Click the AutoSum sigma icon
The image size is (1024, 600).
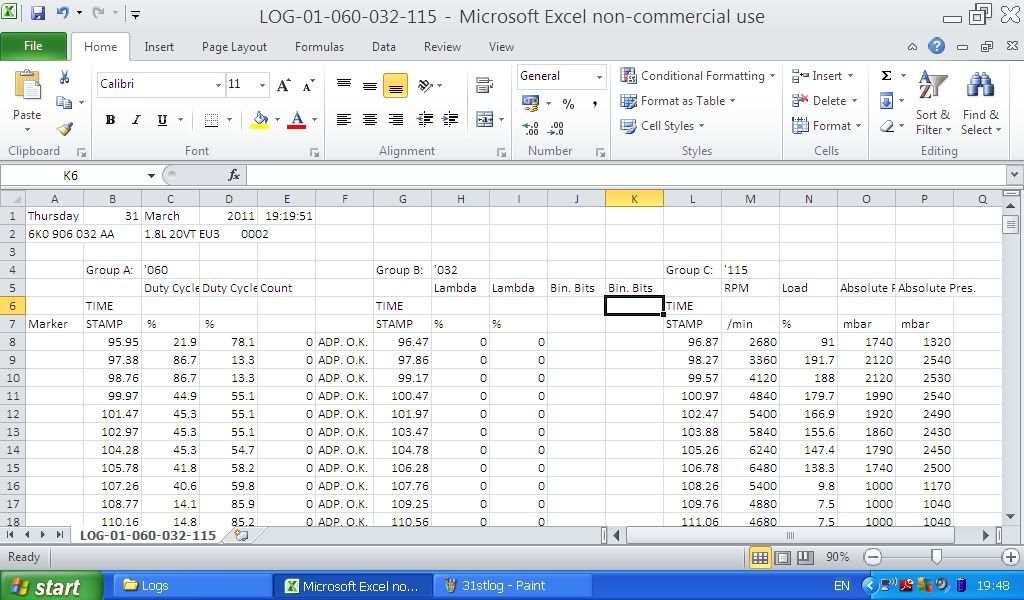[886, 76]
